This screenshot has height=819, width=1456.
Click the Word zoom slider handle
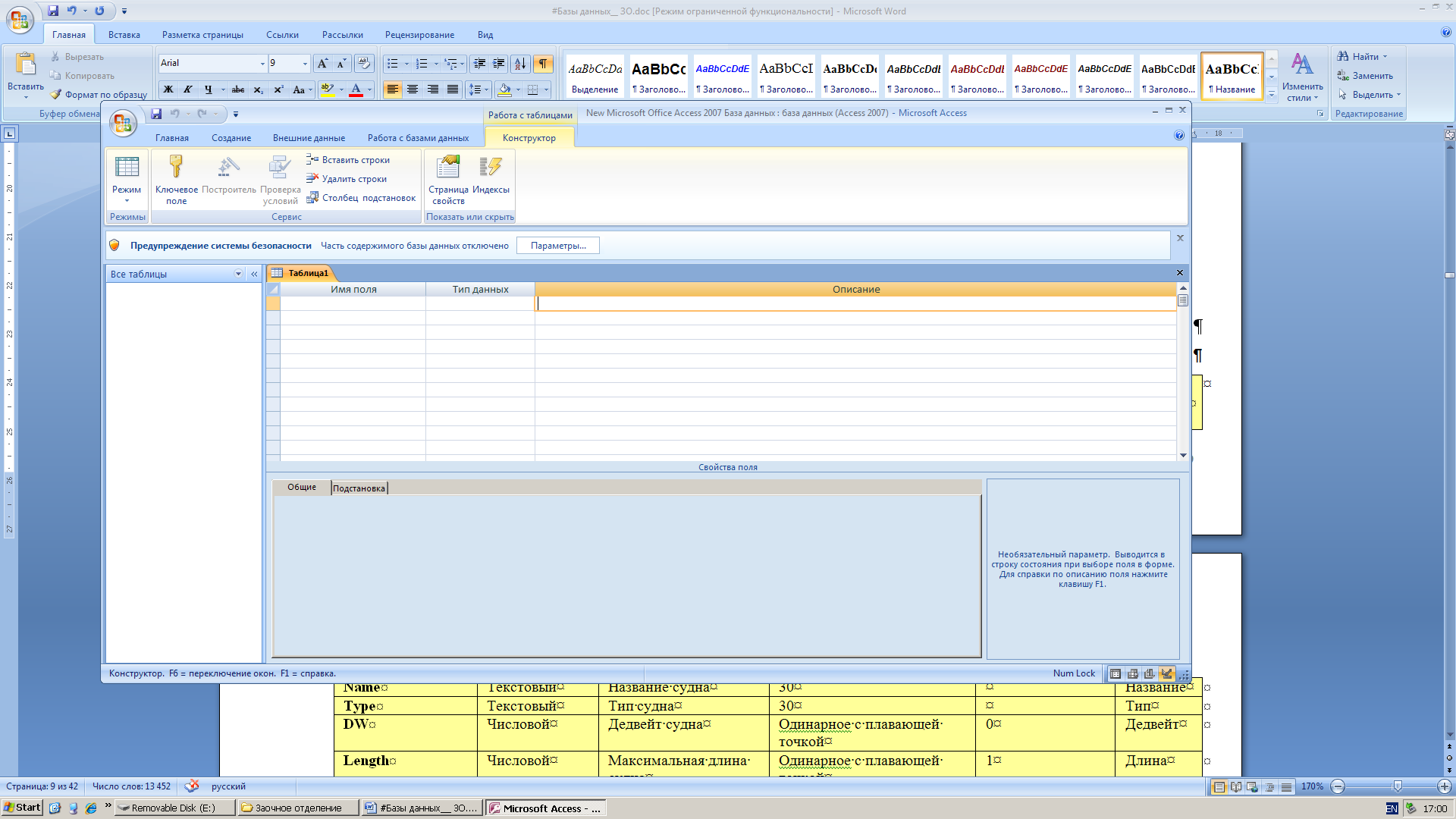point(1398,786)
